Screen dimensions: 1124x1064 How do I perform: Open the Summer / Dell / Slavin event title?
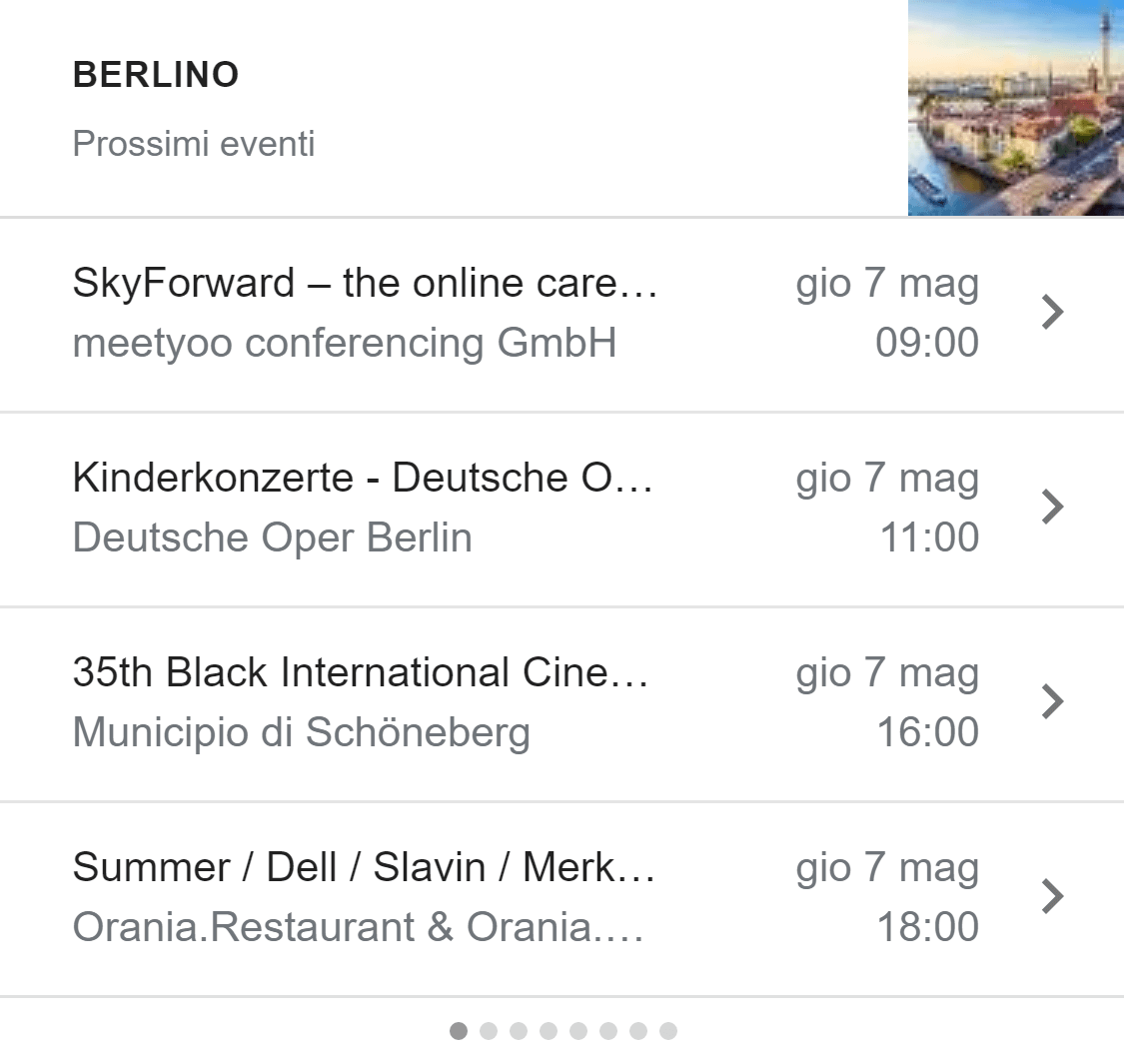point(364,867)
